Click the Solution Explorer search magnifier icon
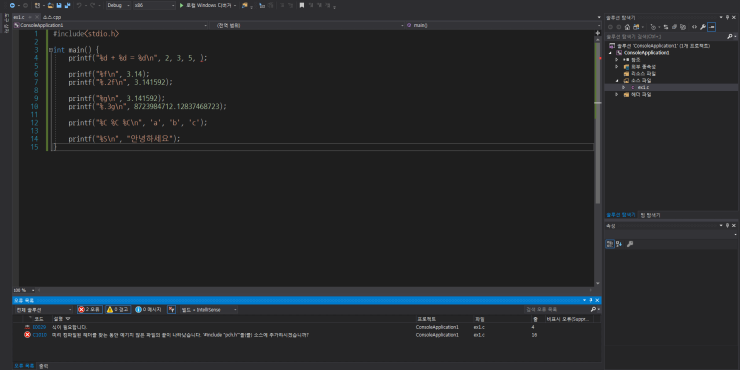Image resolution: width=740 pixels, height=370 pixels. (730, 36)
